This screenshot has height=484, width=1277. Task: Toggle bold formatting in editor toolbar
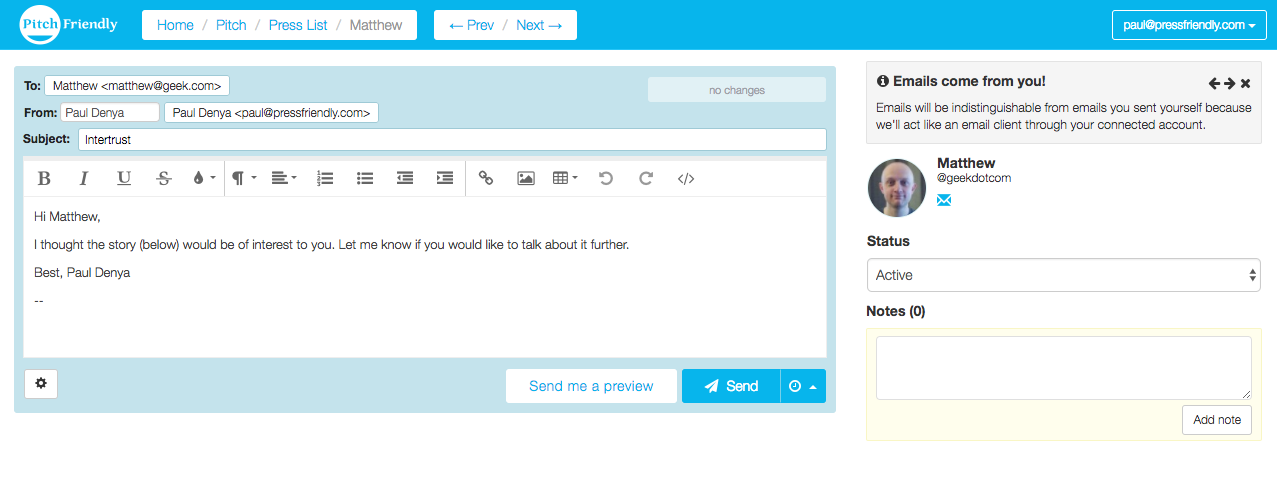click(44, 178)
